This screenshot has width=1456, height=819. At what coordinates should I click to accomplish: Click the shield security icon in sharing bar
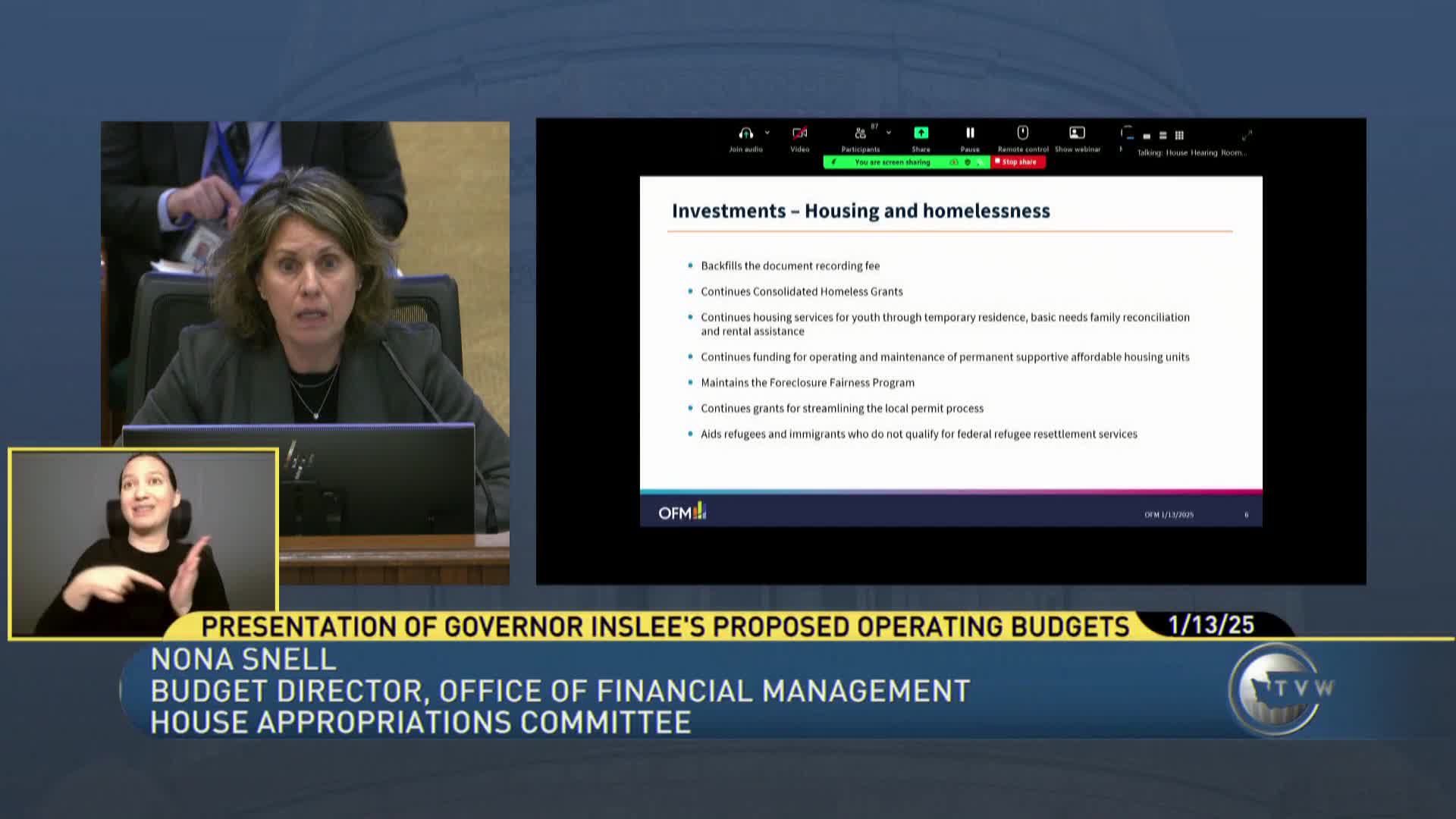[967, 162]
